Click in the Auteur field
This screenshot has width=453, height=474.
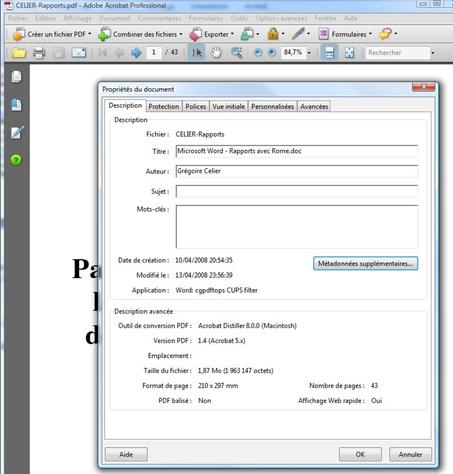tap(297, 171)
